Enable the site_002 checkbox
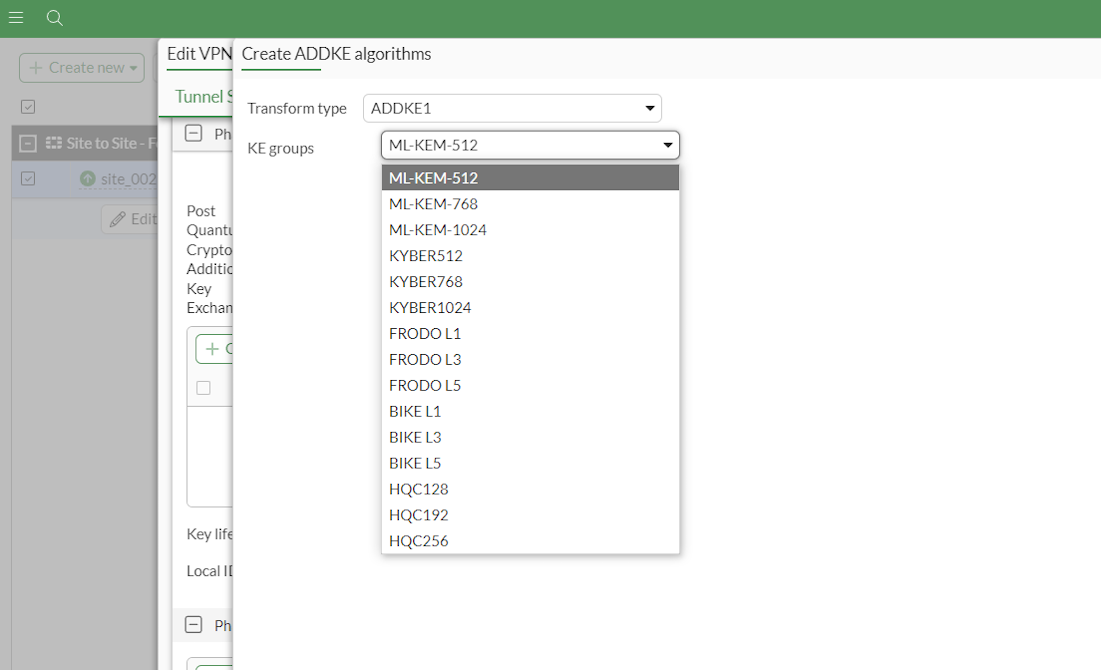1101x670 pixels. click(x=27, y=178)
